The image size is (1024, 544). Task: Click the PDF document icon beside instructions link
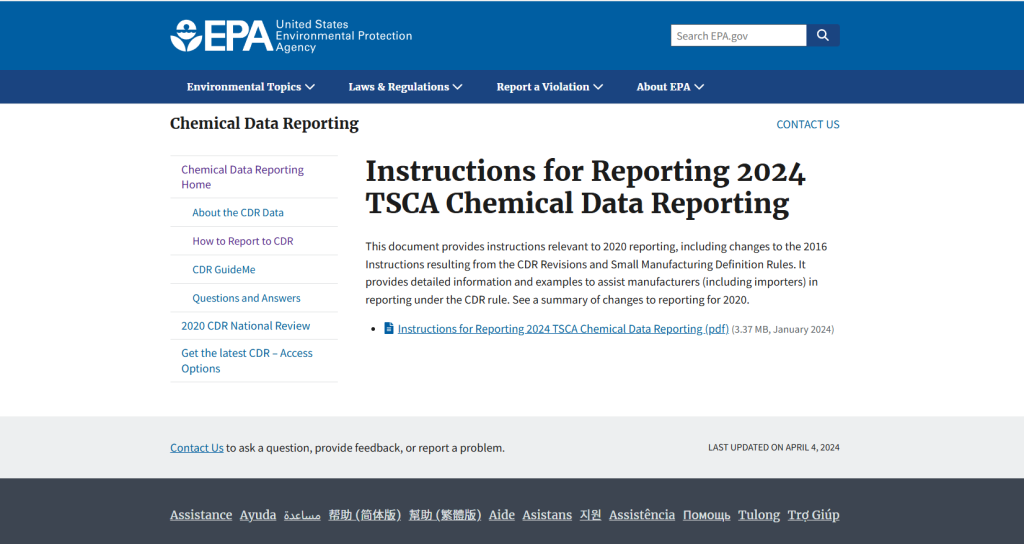pyautogui.click(x=389, y=328)
